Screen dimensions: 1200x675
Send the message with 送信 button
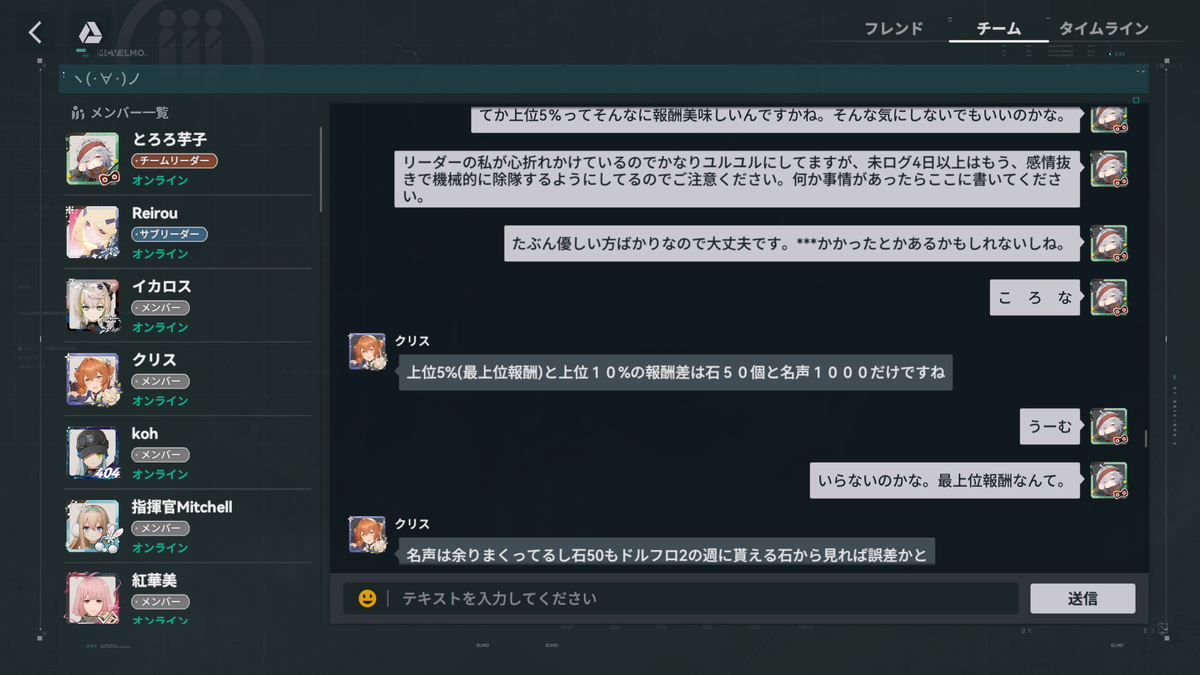click(1083, 598)
